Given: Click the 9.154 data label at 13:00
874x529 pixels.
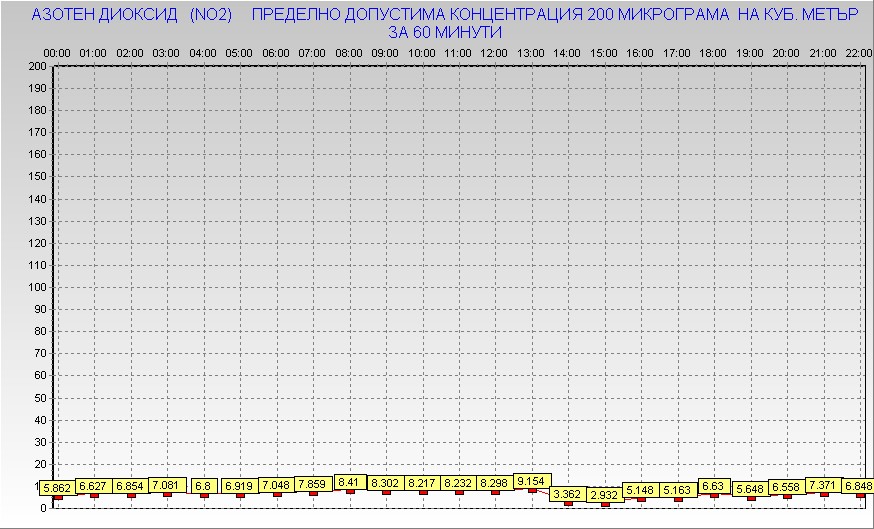Looking at the screenshot, I should 530,481.
